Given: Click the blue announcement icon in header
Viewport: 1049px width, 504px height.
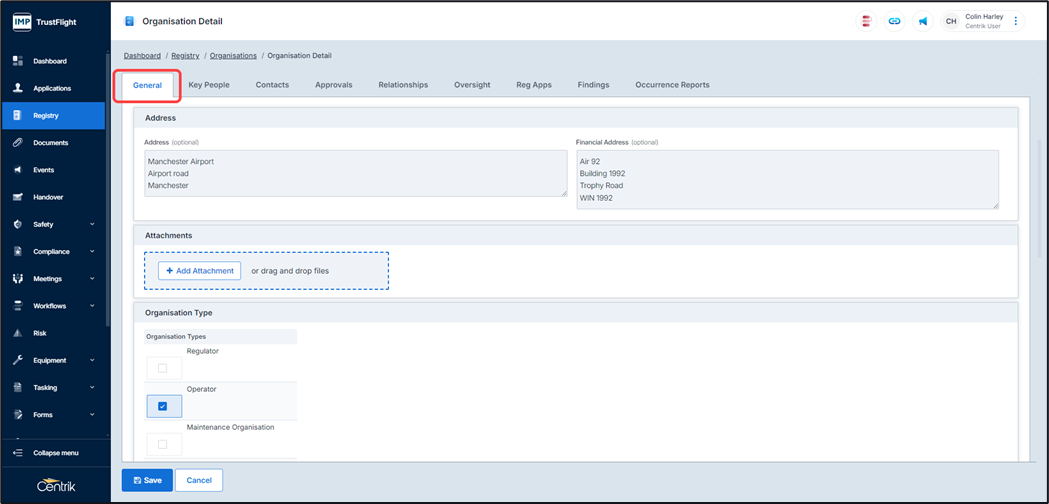Looking at the screenshot, I should coord(923,21).
